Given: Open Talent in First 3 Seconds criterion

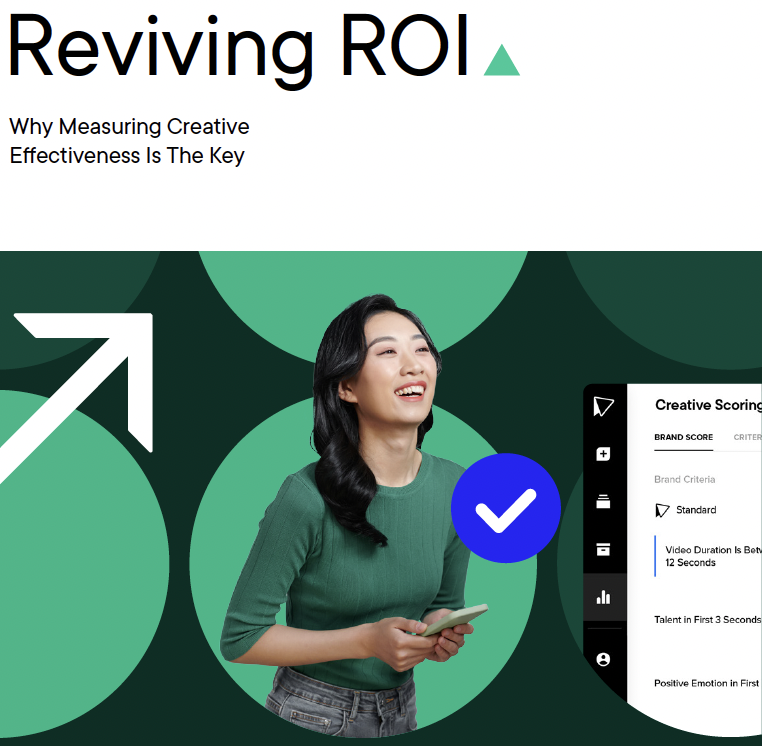Looking at the screenshot, I should click(707, 620).
